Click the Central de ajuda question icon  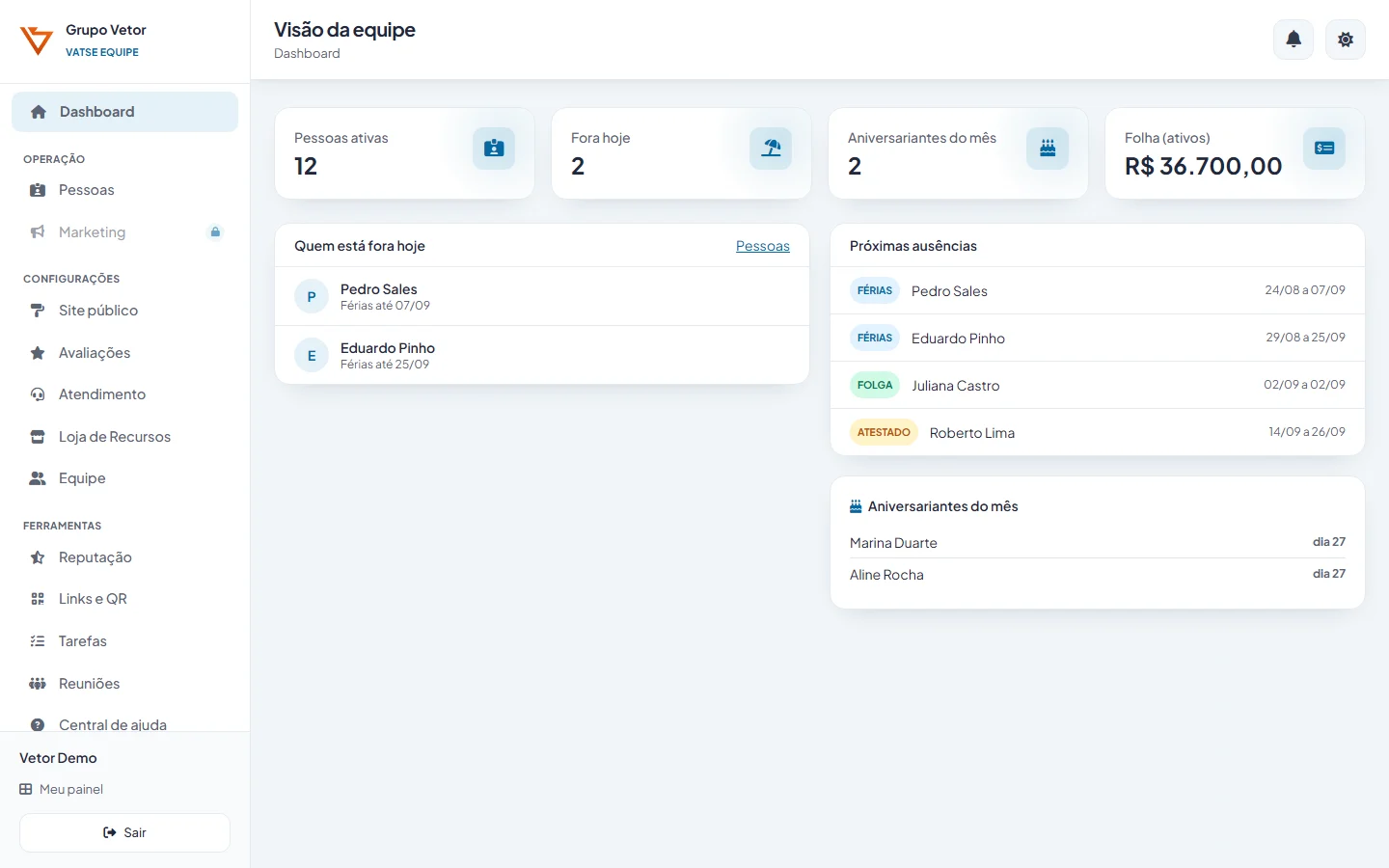[38, 725]
